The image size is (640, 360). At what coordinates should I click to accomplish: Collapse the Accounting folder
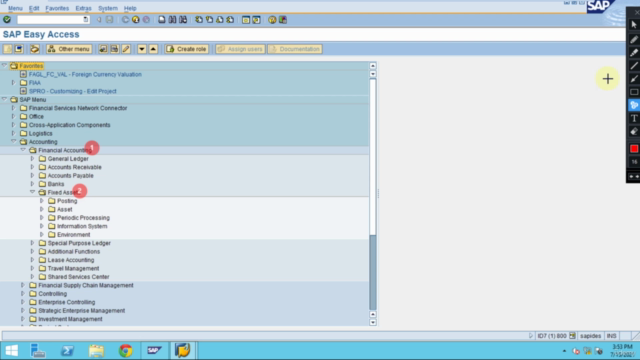pos(13,141)
